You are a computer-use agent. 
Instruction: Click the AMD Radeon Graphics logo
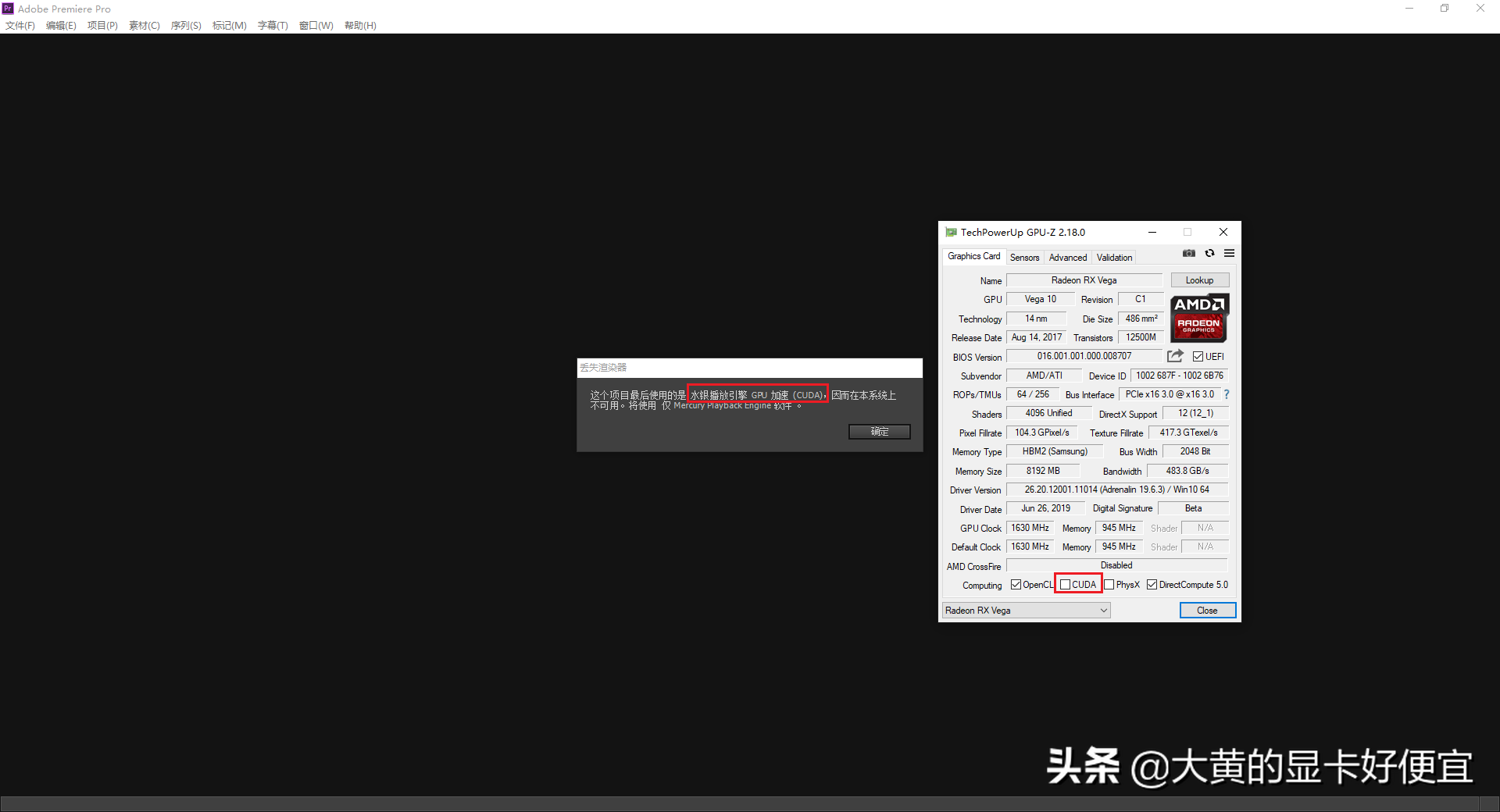(x=1199, y=318)
